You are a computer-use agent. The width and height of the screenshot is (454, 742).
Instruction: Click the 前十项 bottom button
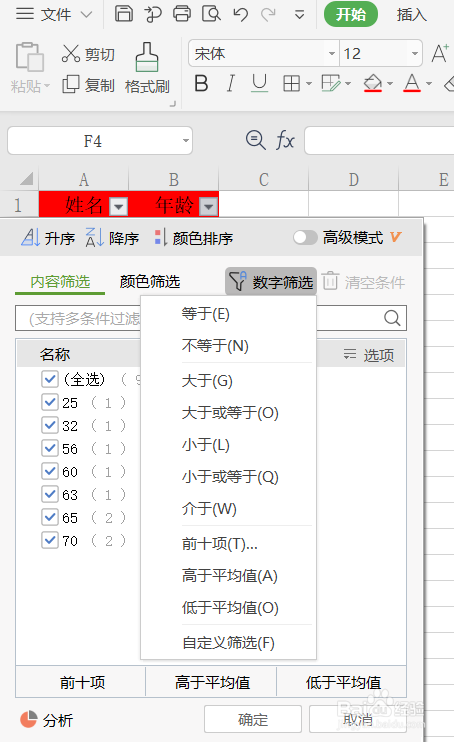pyautogui.click(x=81, y=682)
